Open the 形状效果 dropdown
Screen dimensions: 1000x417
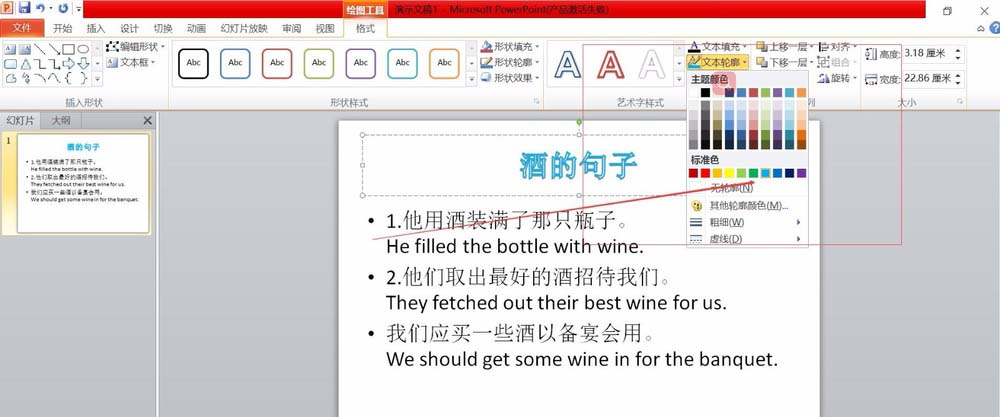510,78
